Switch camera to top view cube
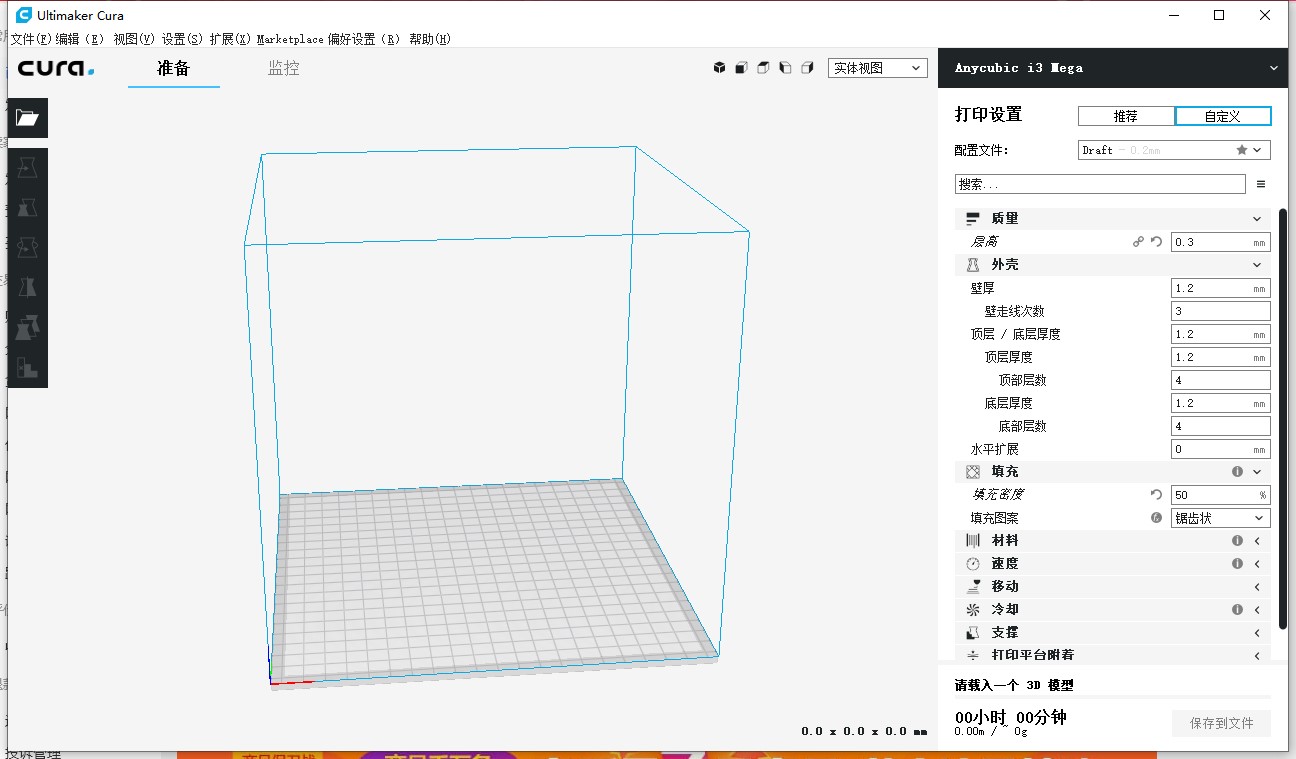 (x=763, y=68)
